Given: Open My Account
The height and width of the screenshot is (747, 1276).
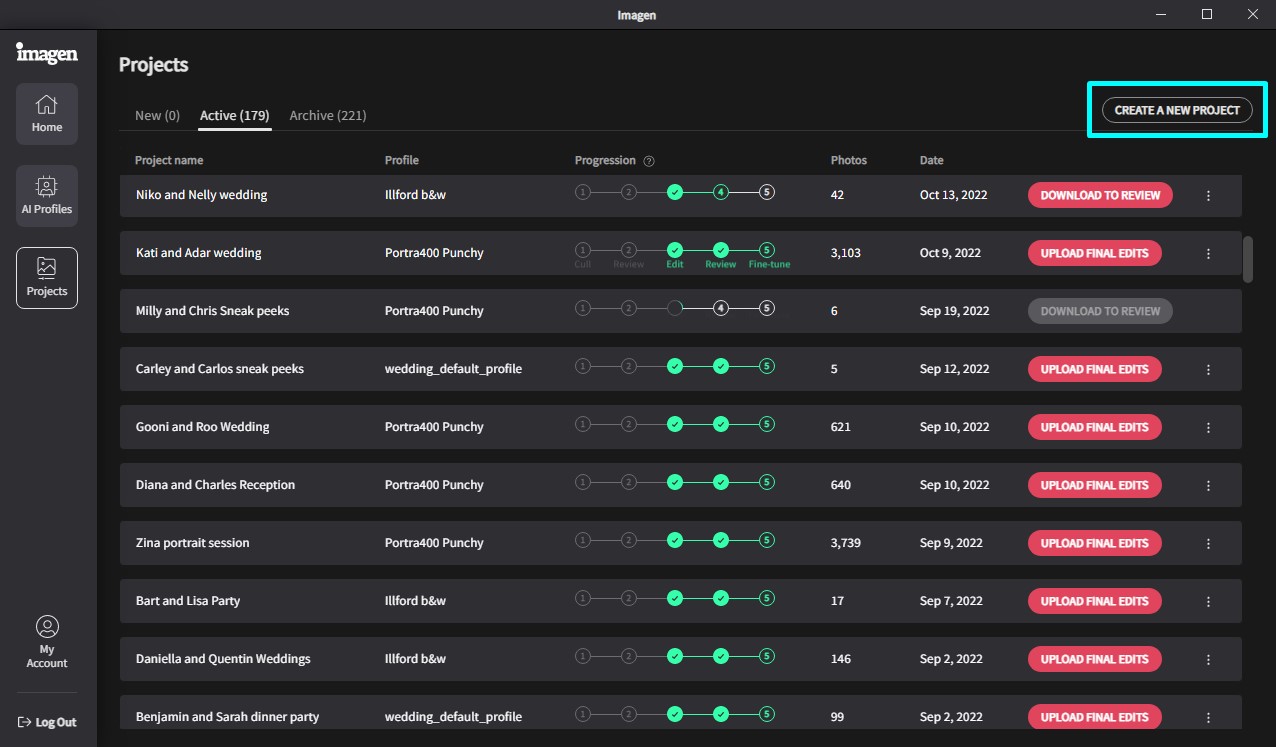Looking at the screenshot, I should [x=47, y=641].
